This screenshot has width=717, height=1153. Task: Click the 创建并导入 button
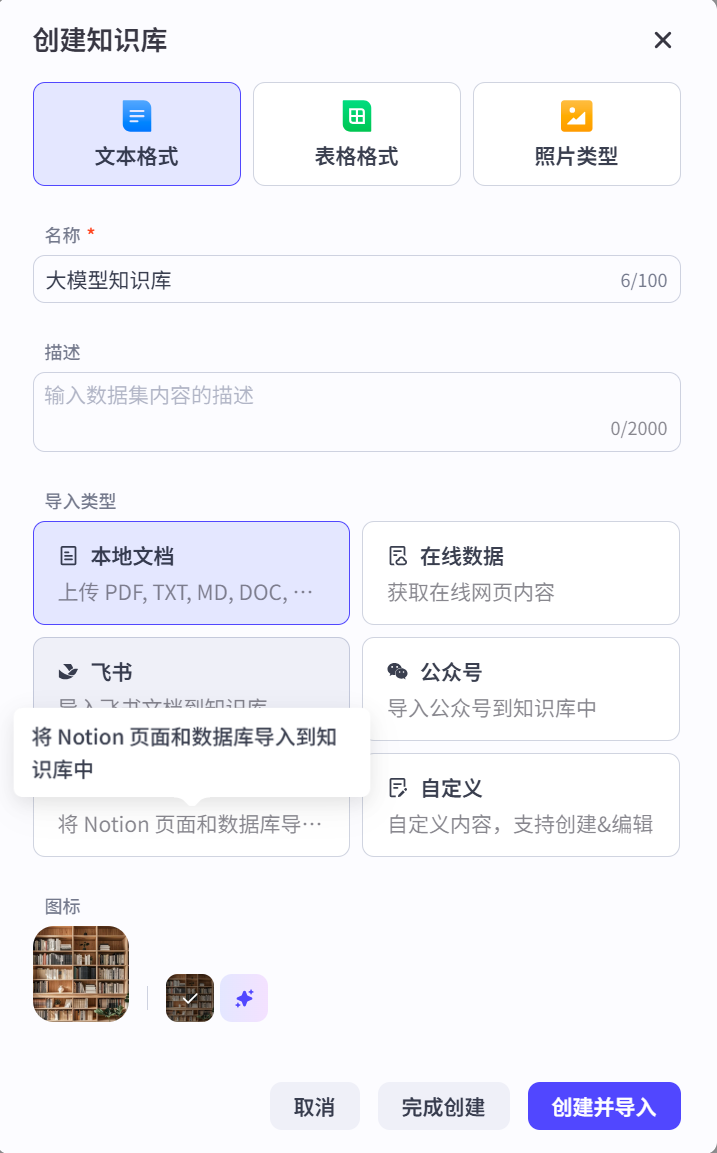pos(604,1106)
